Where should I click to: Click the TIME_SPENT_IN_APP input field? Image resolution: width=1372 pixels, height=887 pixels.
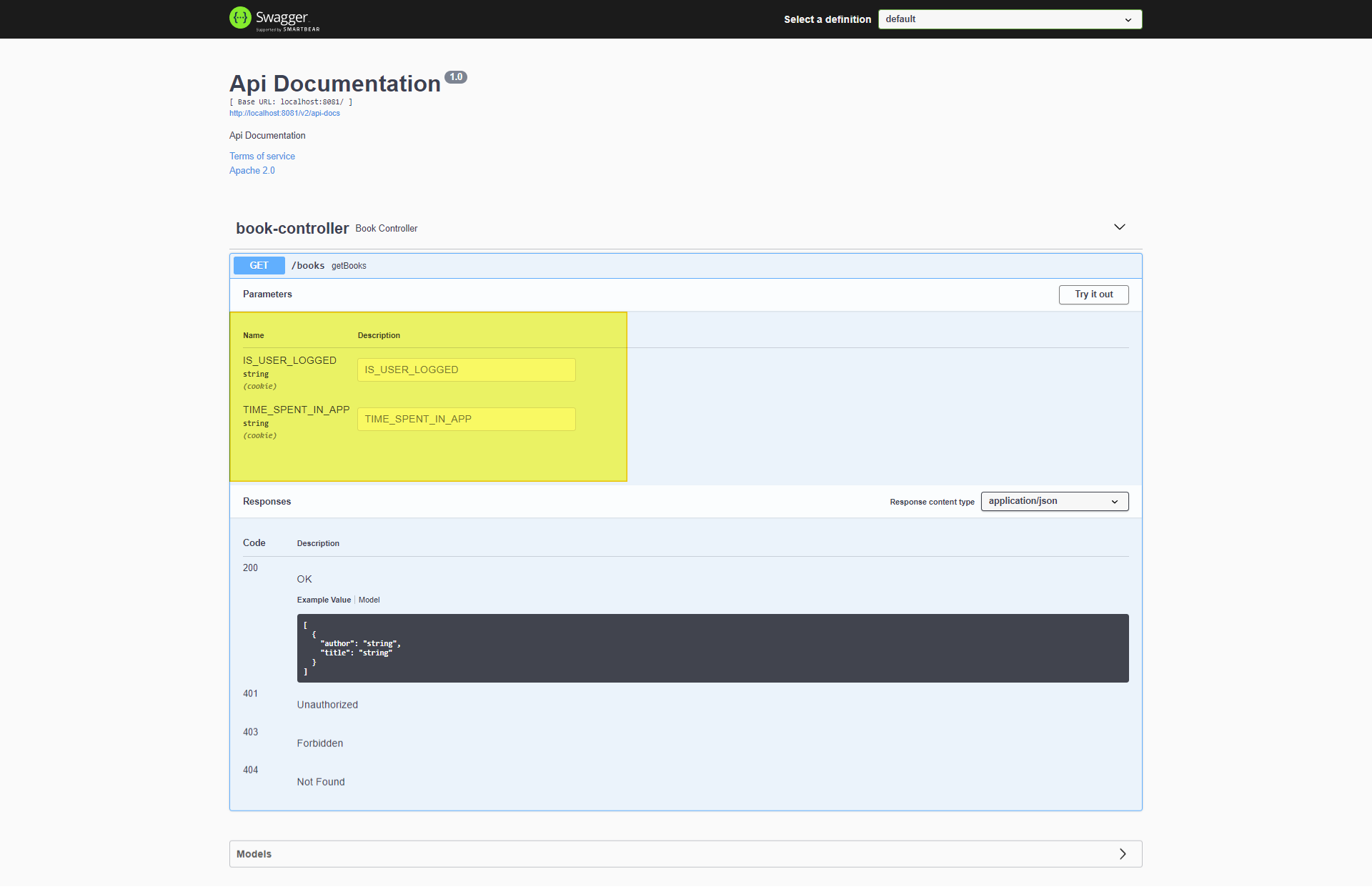click(x=466, y=419)
